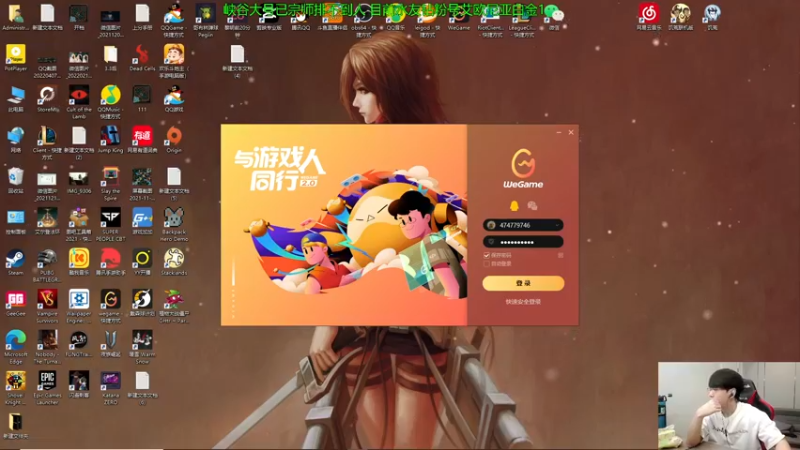Open the folder named 3.3版

[x=110, y=58]
